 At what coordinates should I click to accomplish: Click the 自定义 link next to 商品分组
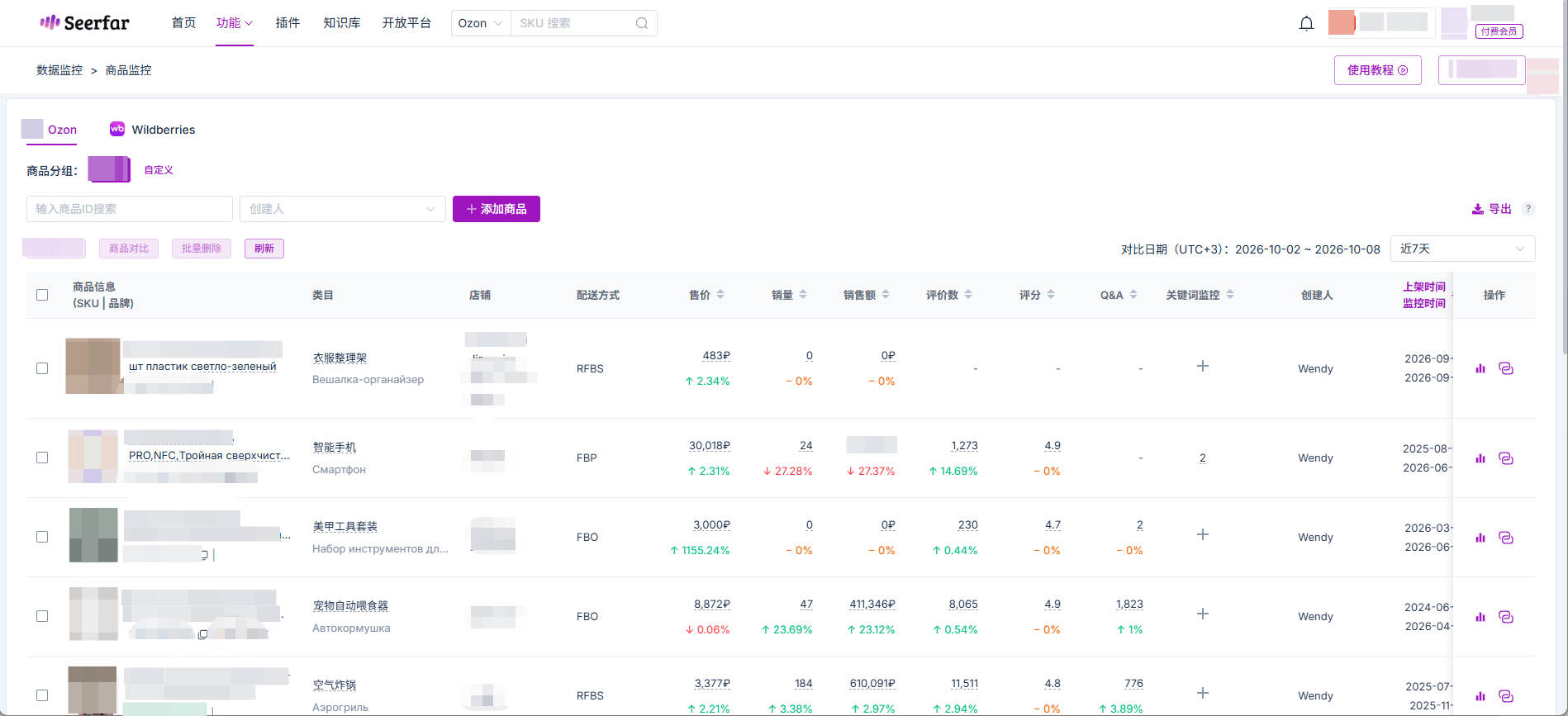pos(159,170)
